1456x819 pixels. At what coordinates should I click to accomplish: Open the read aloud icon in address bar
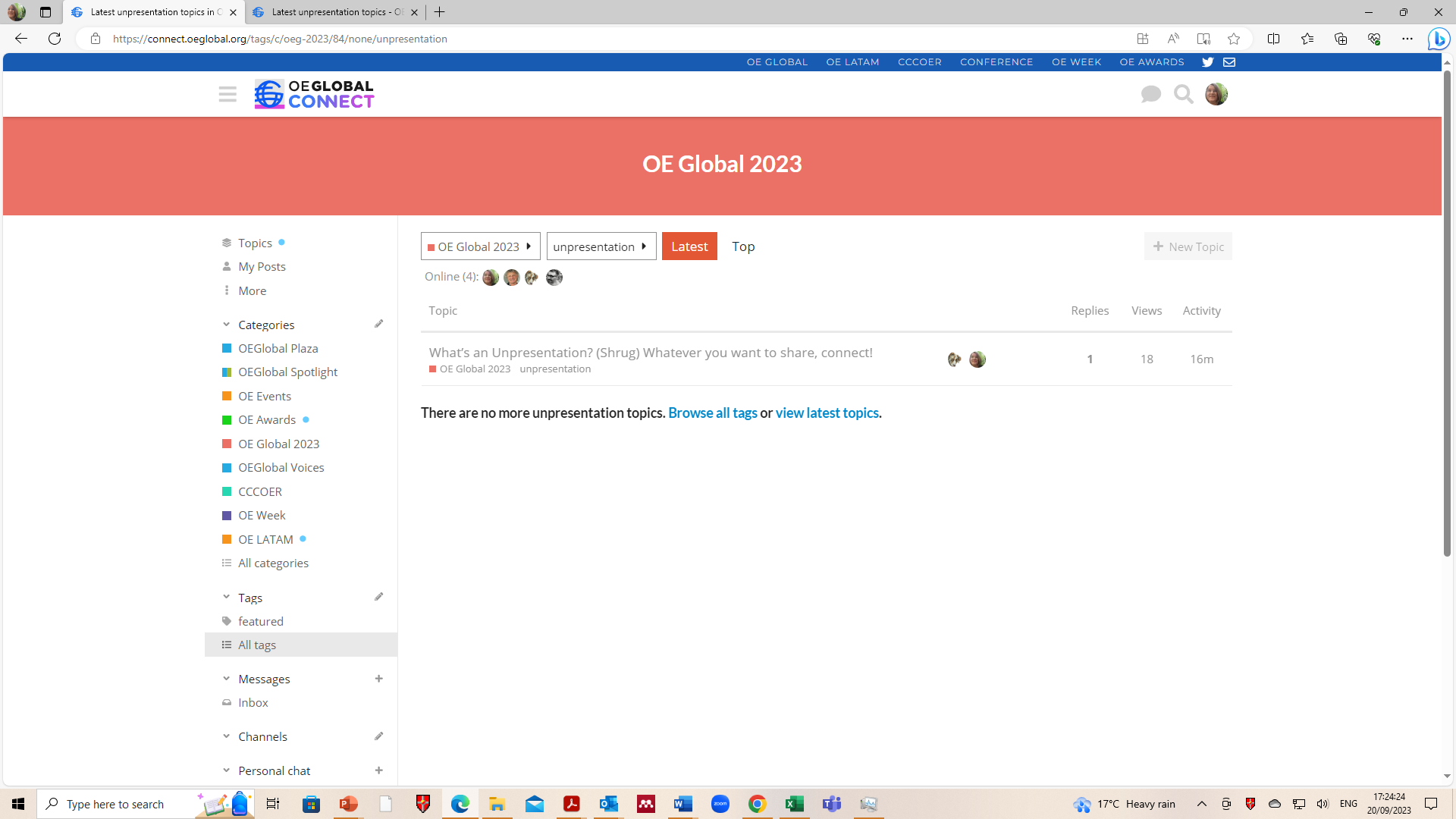[1173, 39]
